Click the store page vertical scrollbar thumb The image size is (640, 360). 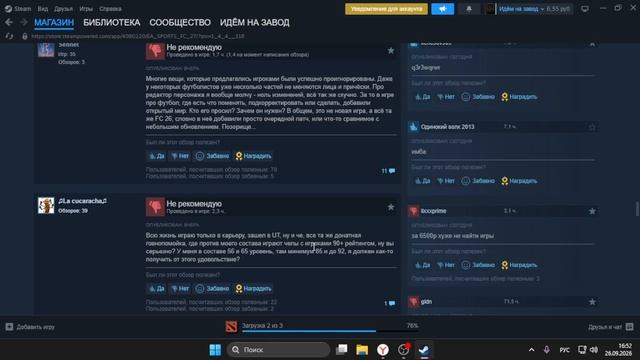tap(637, 209)
